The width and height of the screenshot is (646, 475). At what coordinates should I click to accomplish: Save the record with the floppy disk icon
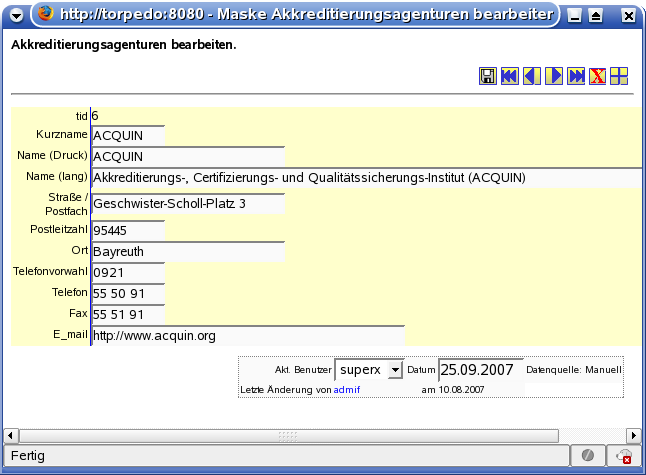[x=488, y=76]
